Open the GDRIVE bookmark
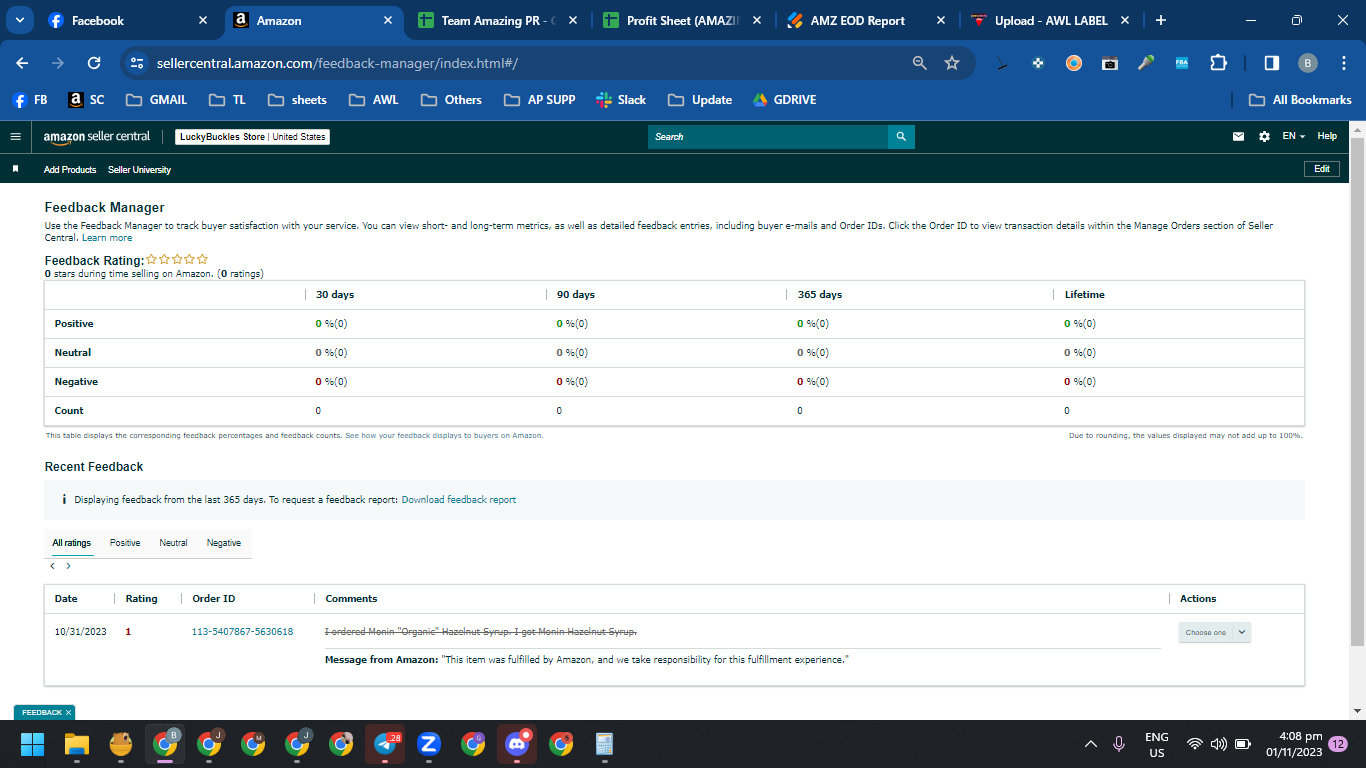This screenshot has width=1366, height=768. [x=784, y=100]
